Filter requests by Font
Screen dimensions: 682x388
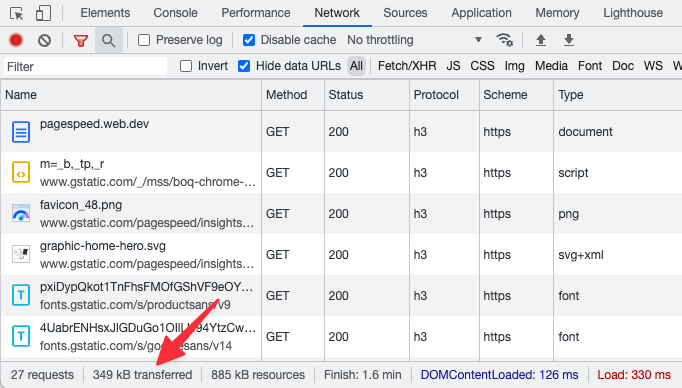pyautogui.click(x=590, y=66)
